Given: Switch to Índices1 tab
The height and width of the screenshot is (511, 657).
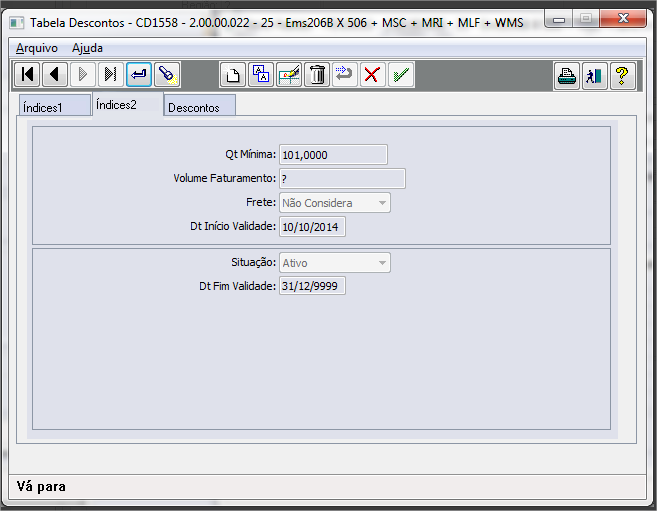Looking at the screenshot, I should coord(54,106).
